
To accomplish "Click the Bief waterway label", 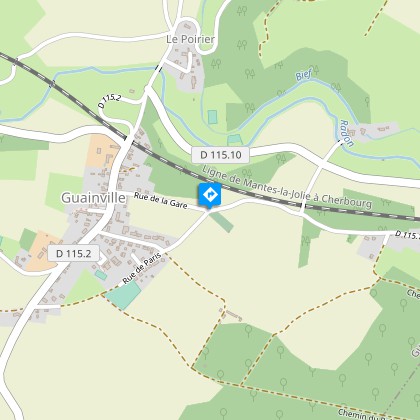I will tap(303, 75).
